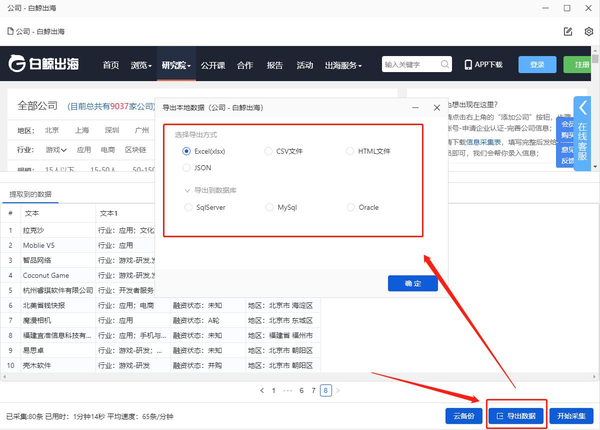Filter industry by 电商
Viewport: 600px width, 430px height.
pyautogui.click(x=108, y=150)
